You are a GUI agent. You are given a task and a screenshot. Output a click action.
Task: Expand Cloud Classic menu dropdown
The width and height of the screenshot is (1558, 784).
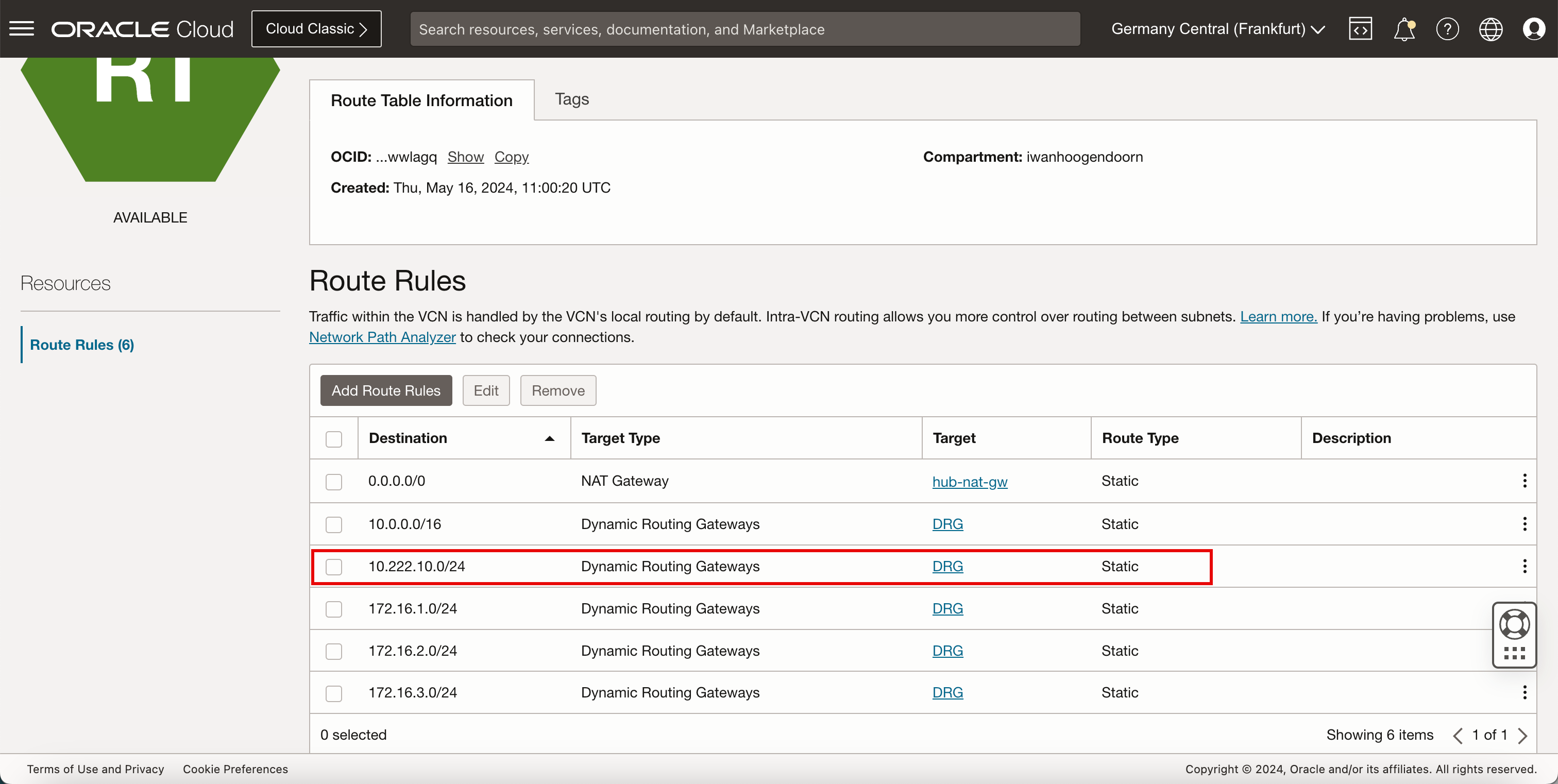point(316,28)
